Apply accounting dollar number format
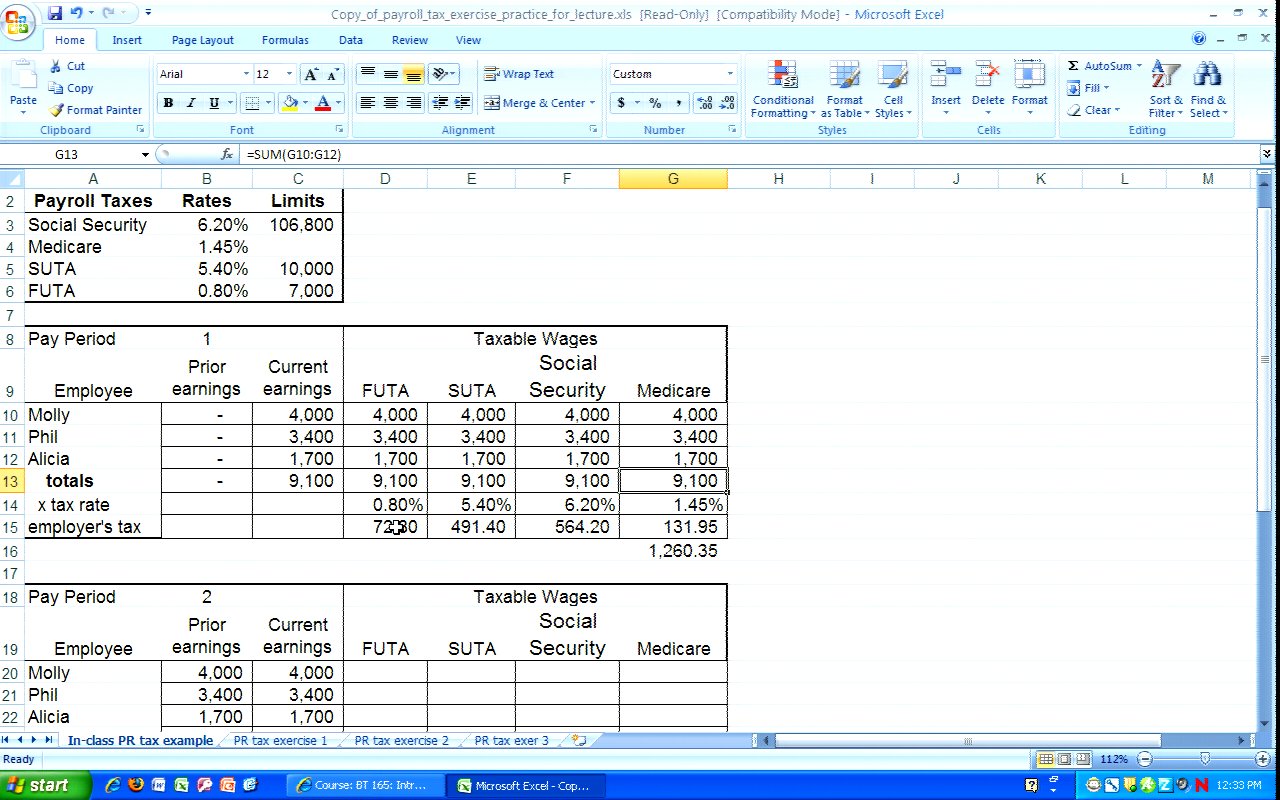This screenshot has height=800, width=1280. 621,103
